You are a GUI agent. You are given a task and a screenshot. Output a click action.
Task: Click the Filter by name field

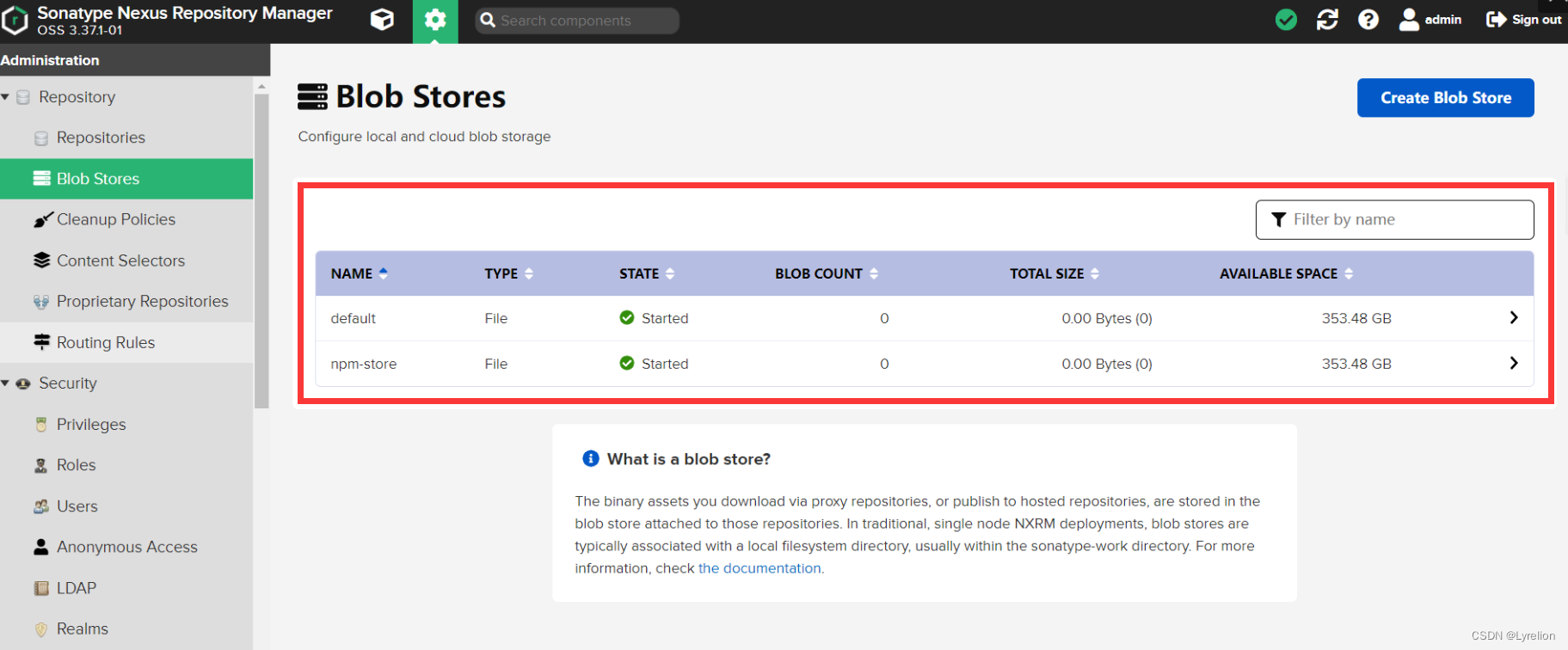pyautogui.click(x=1394, y=220)
